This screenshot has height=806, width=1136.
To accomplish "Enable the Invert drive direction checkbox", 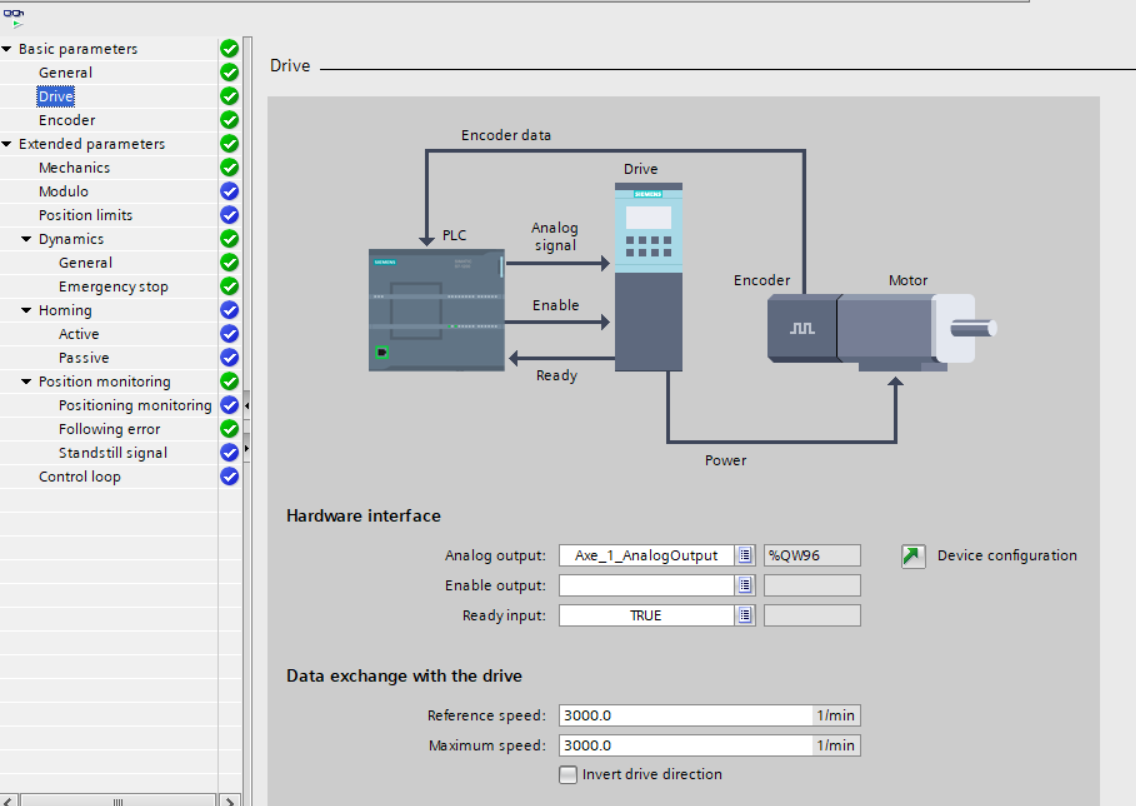I will coord(568,775).
